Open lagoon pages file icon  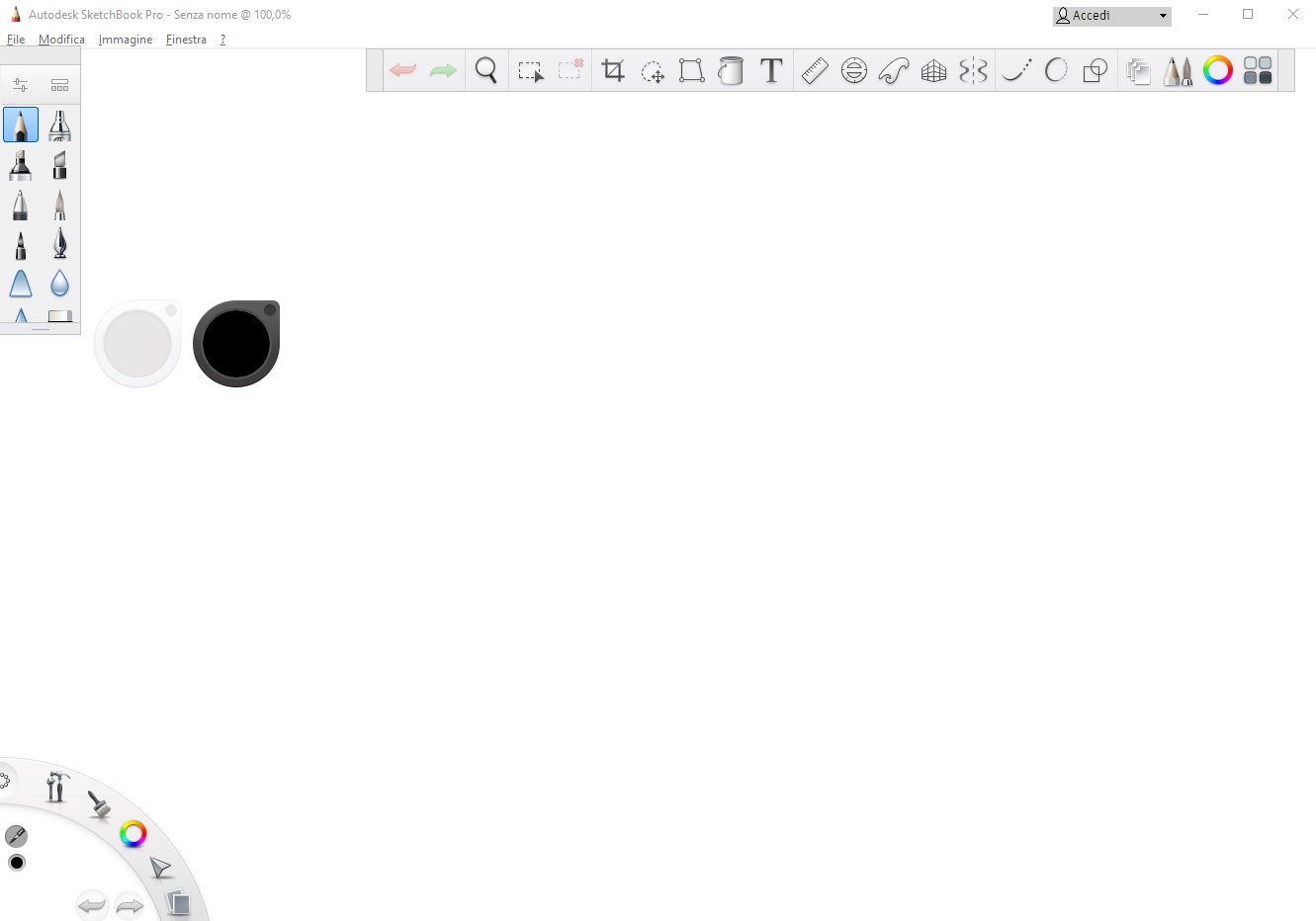click(x=178, y=901)
